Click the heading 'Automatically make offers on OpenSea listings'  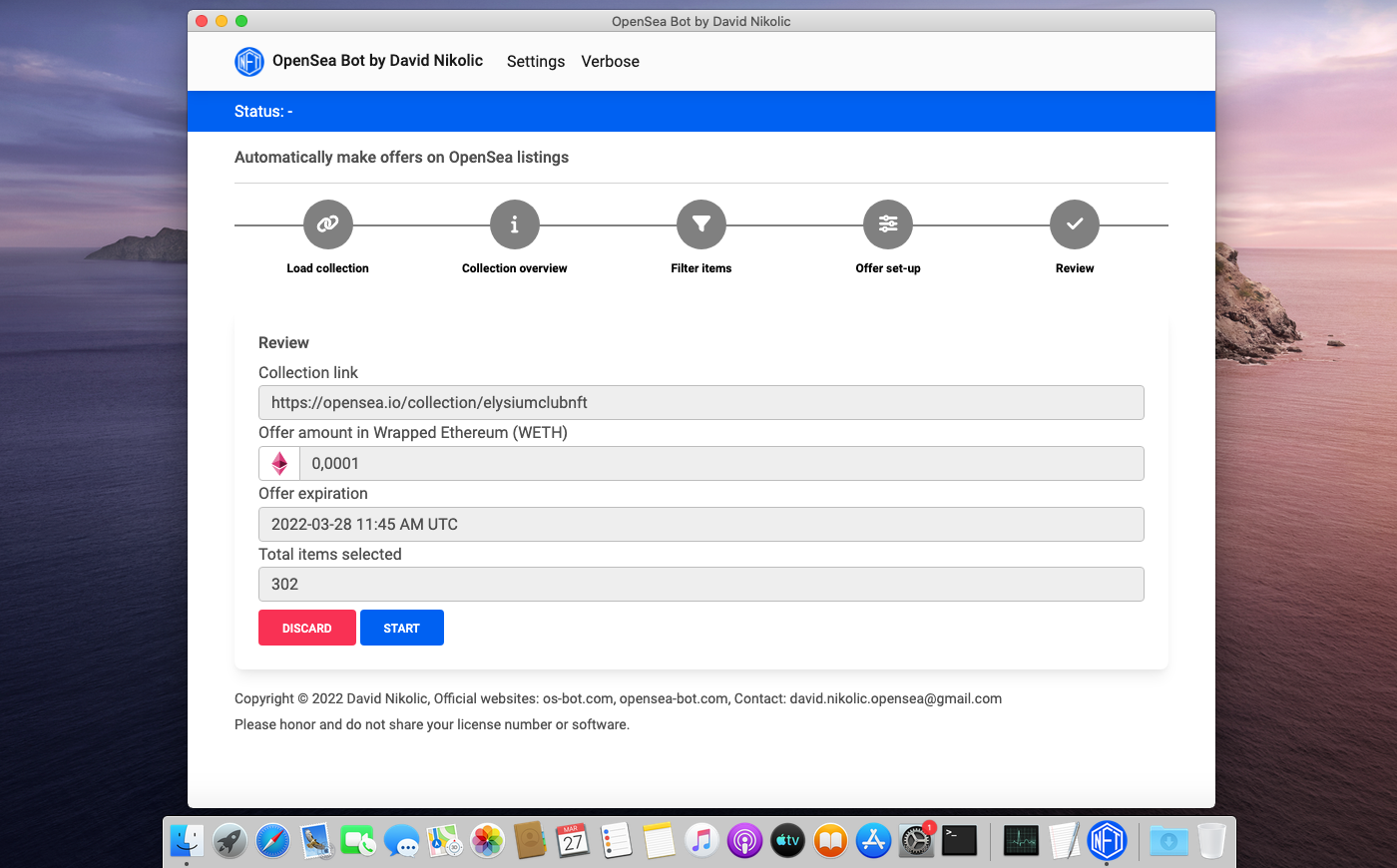(401, 158)
